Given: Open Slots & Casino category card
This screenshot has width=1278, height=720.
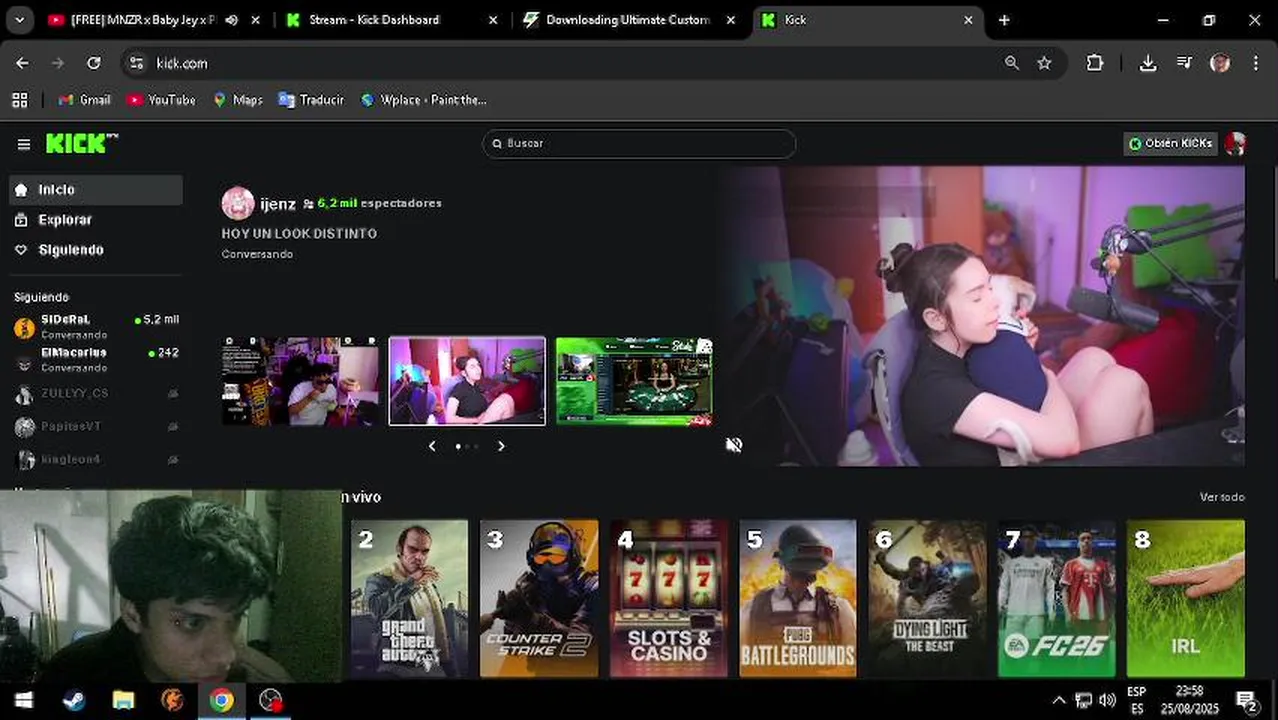Looking at the screenshot, I should coord(668,598).
